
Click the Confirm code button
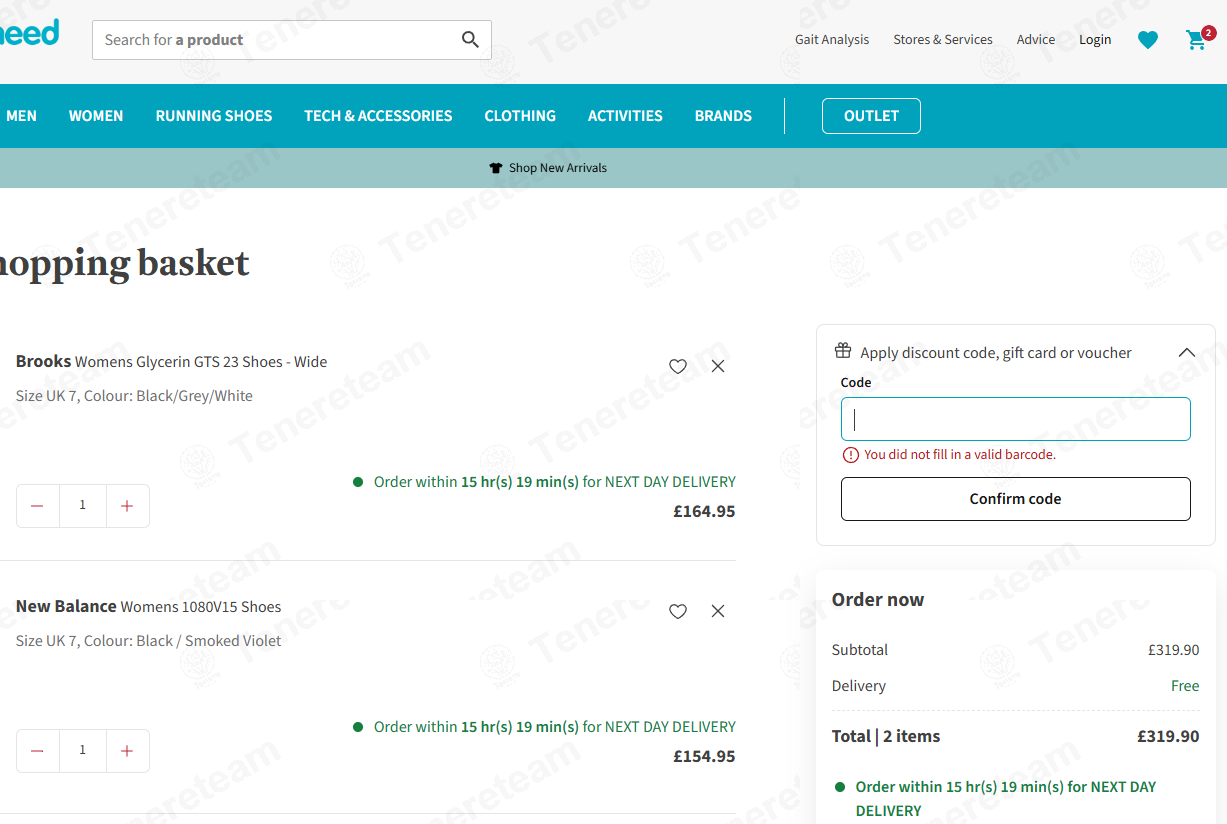click(x=1016, y=499)
